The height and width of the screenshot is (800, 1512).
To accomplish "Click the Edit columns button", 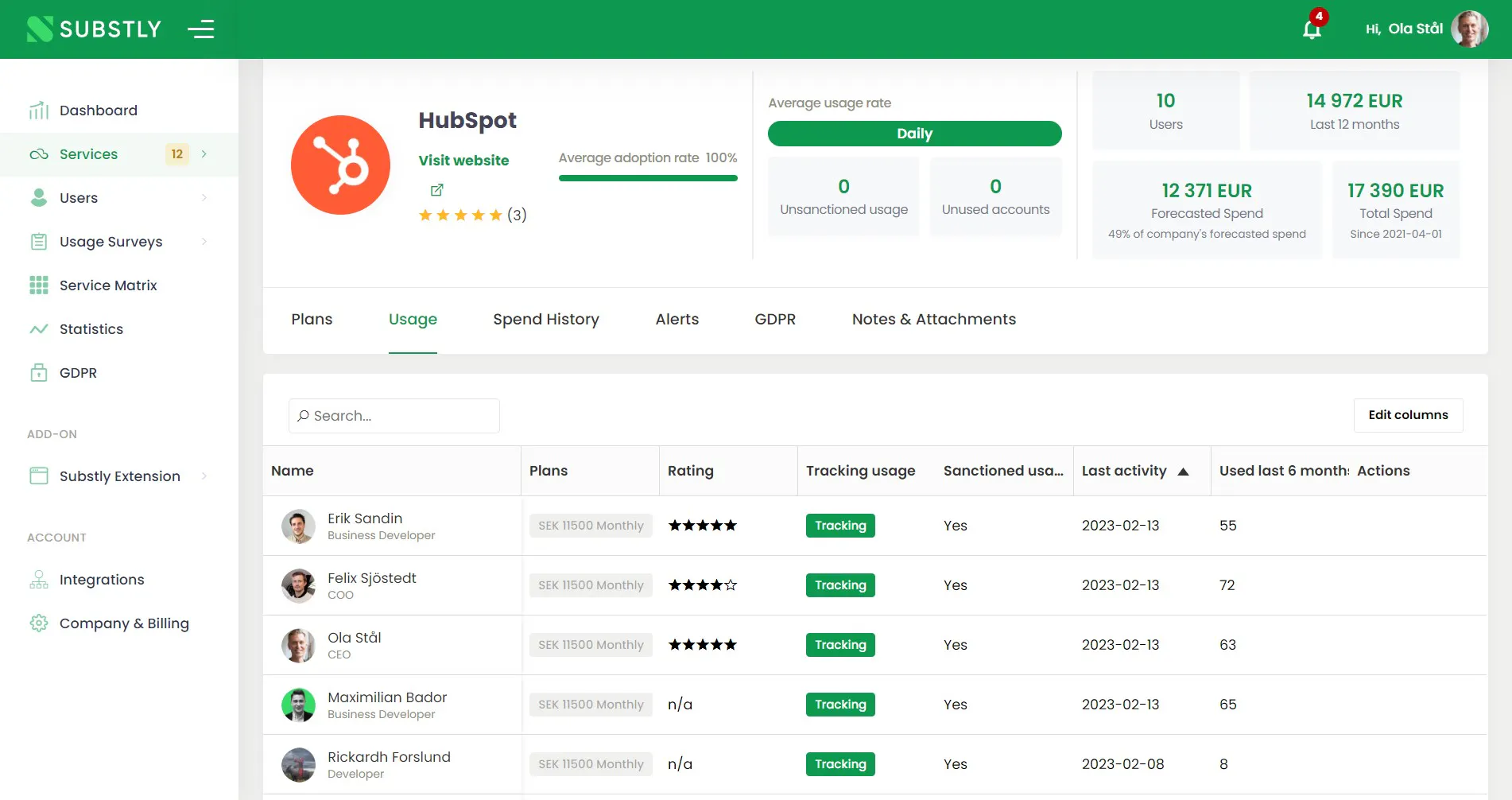I will pyautogui.click(x=1408, y=415).
